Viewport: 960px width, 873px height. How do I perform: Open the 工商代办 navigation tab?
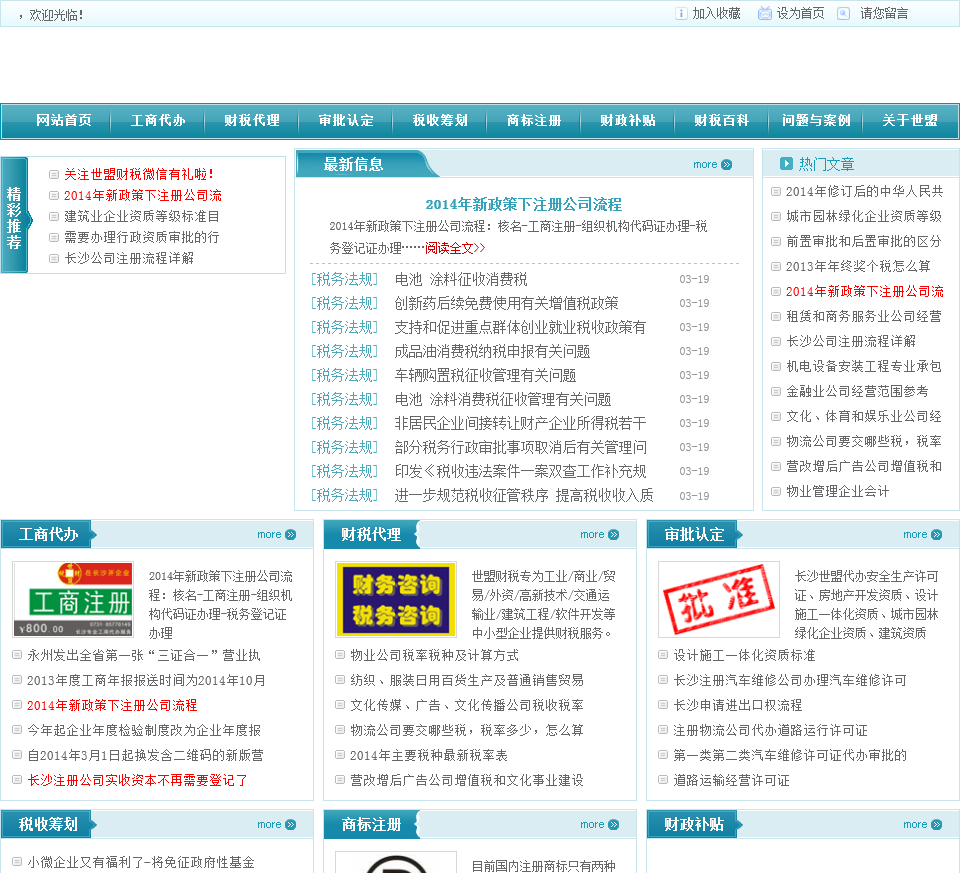point(158,121)
